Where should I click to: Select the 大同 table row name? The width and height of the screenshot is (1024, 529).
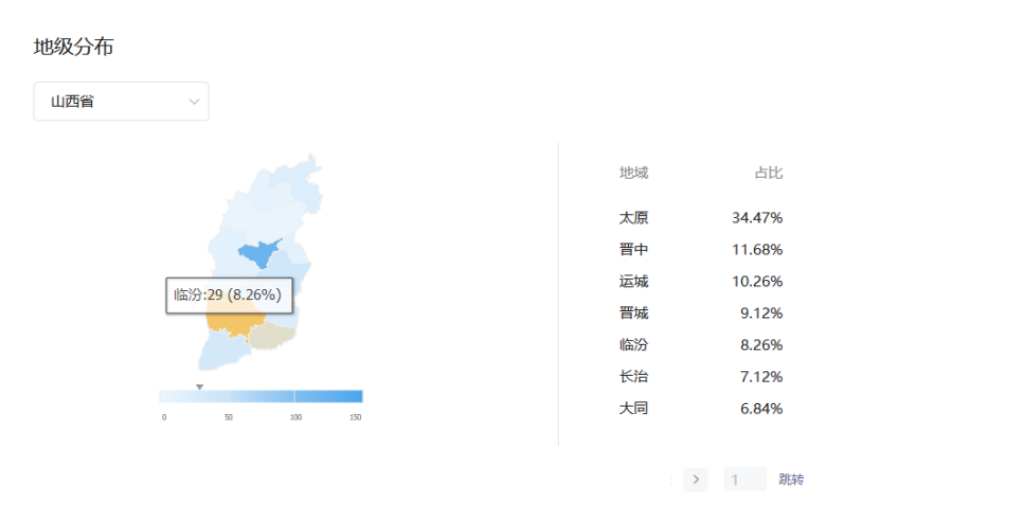point(633,408)
